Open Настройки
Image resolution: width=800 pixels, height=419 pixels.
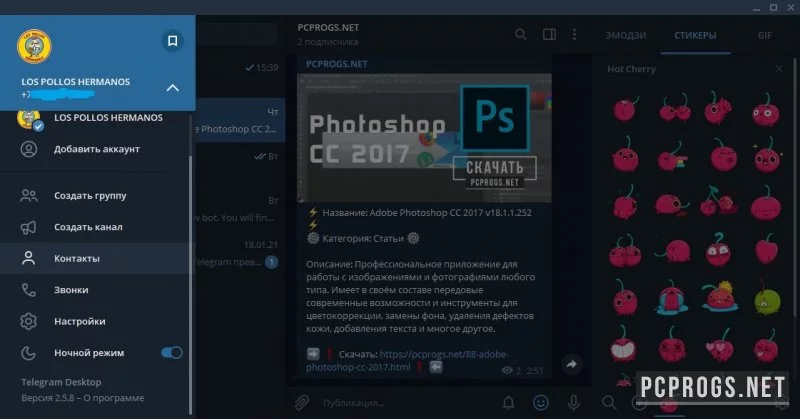coord(95,322)
